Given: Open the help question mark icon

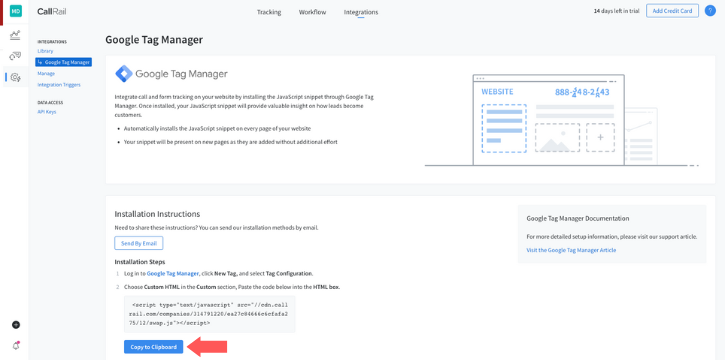Looking at the screenshot, I should pyautogui.click(x=710, y=11).
